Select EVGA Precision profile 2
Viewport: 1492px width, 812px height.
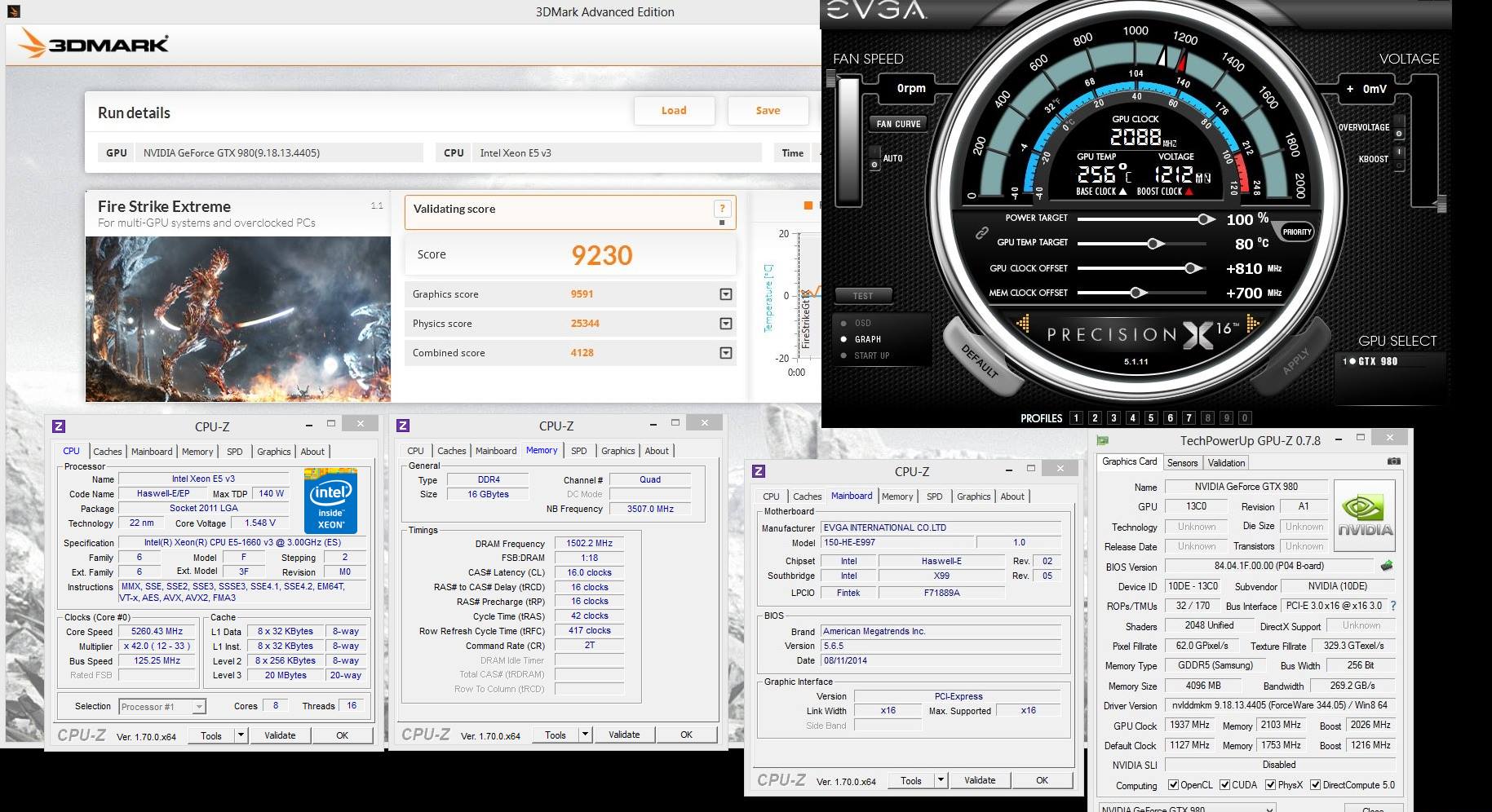coord(1095,418)
